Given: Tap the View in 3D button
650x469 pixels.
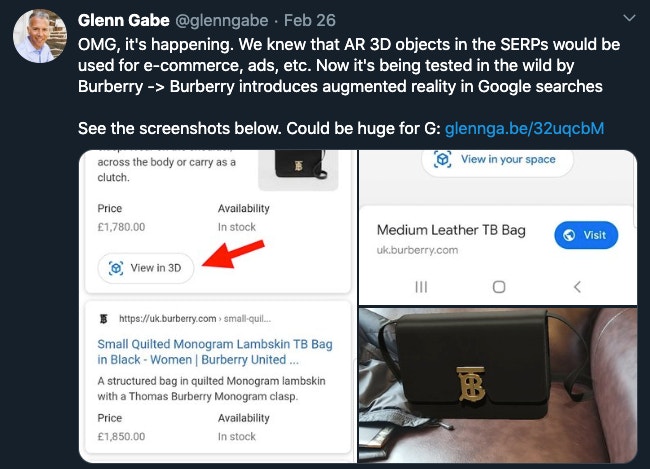Looking at the screenshot, I should [x=146, y=268].
